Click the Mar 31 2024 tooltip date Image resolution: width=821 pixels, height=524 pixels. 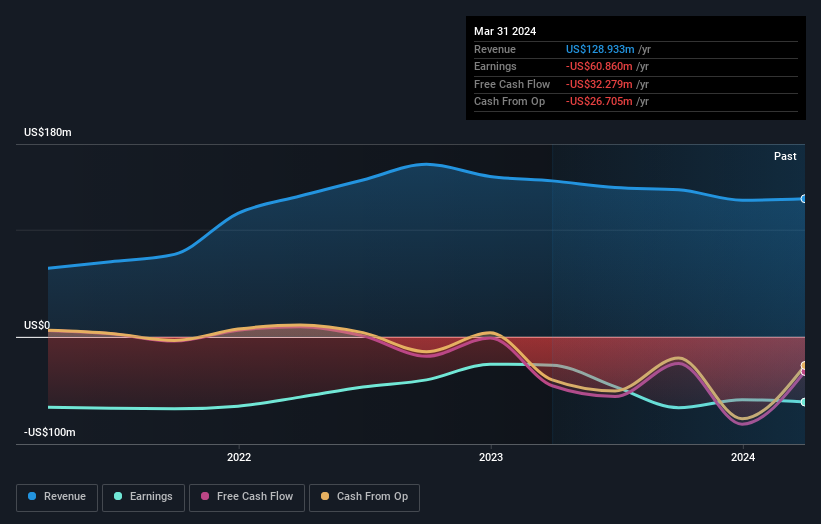click(x=505, y=31)
